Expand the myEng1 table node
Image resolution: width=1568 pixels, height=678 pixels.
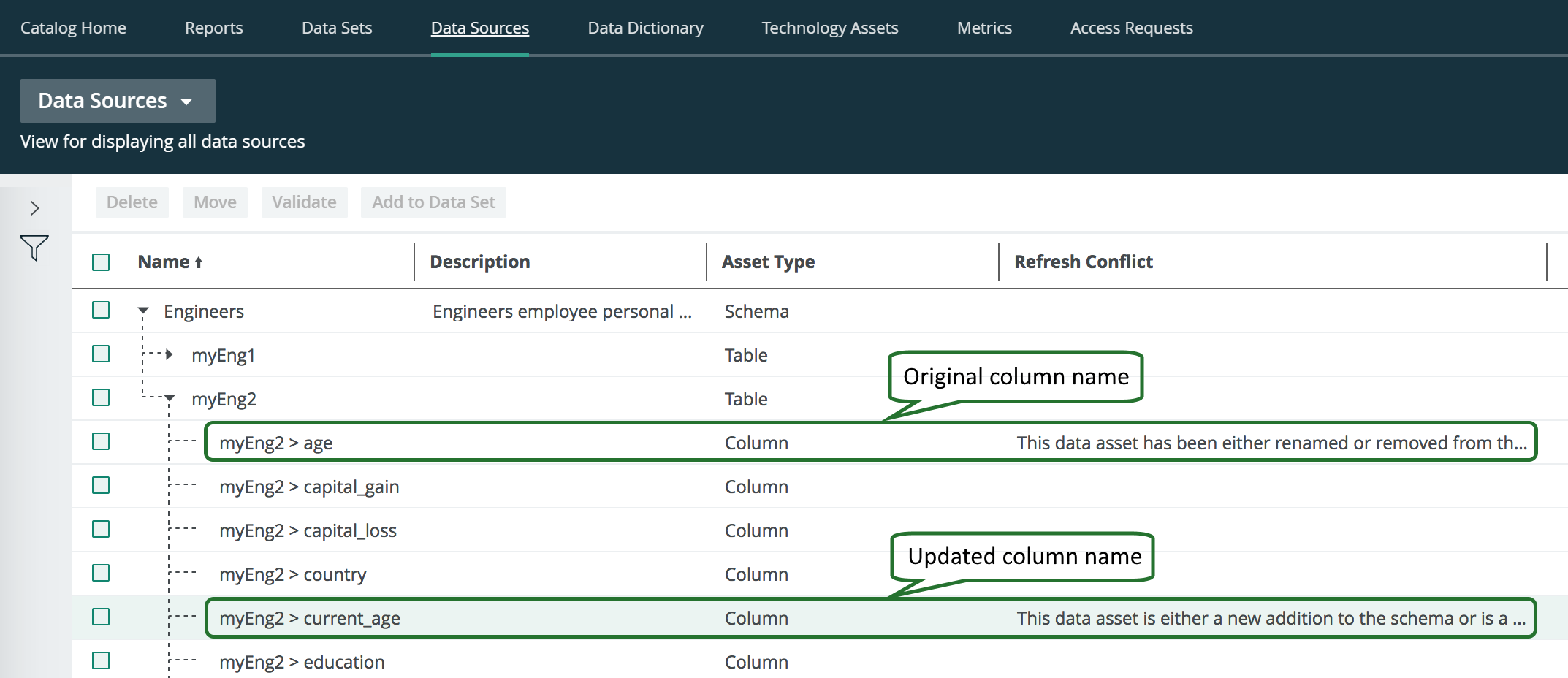click(x=169, y=355)
